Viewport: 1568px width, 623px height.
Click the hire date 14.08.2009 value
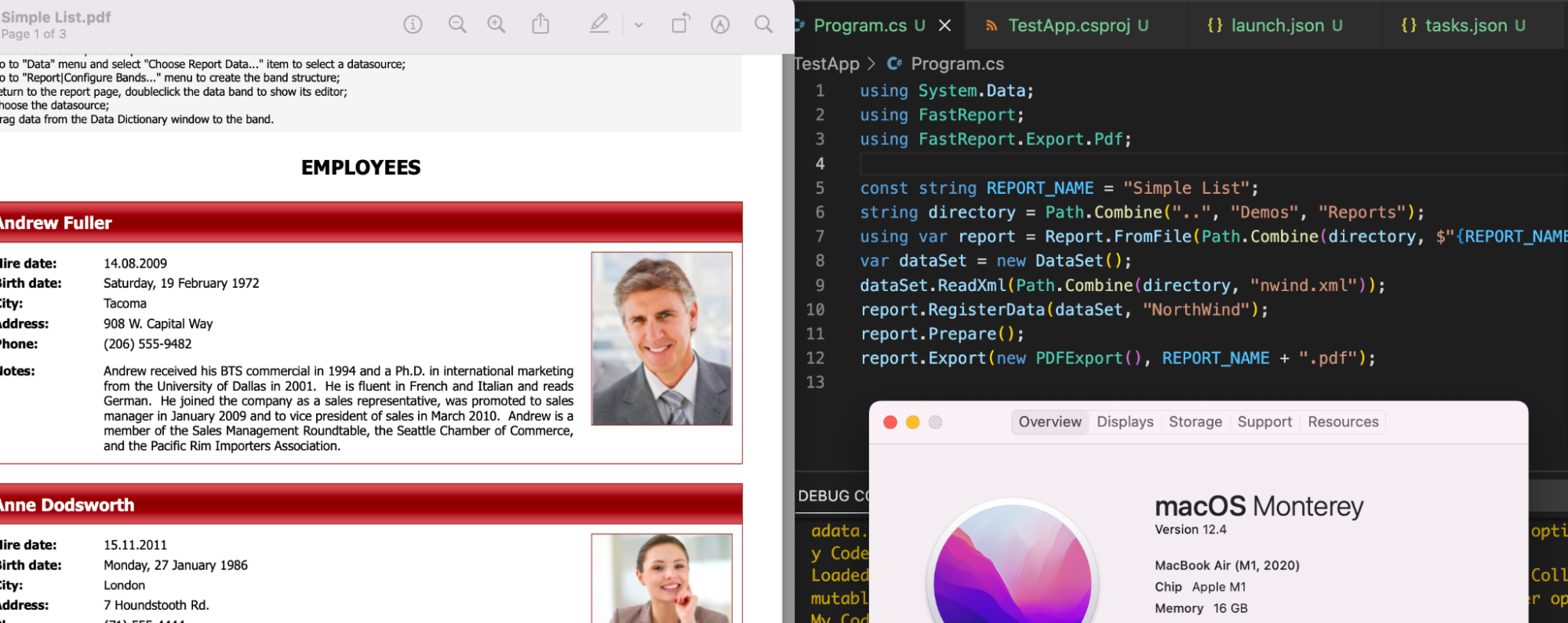[135, 263]
